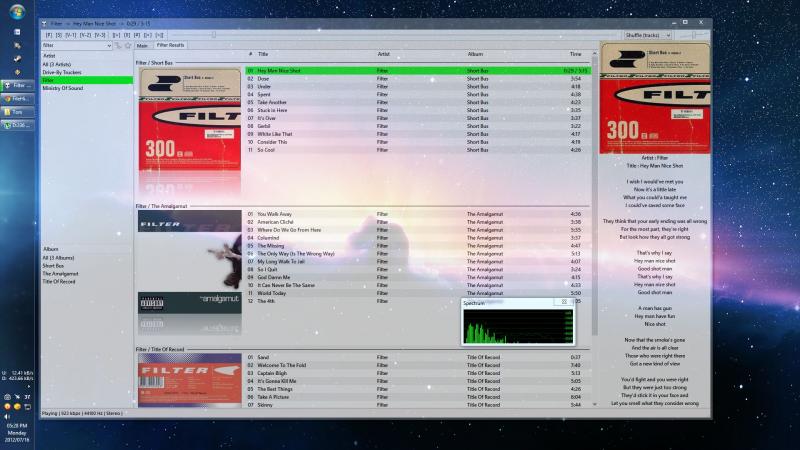Click the [S] toolbar button
The width and height of the screenshot is (800, 450).
pos(59,35)
